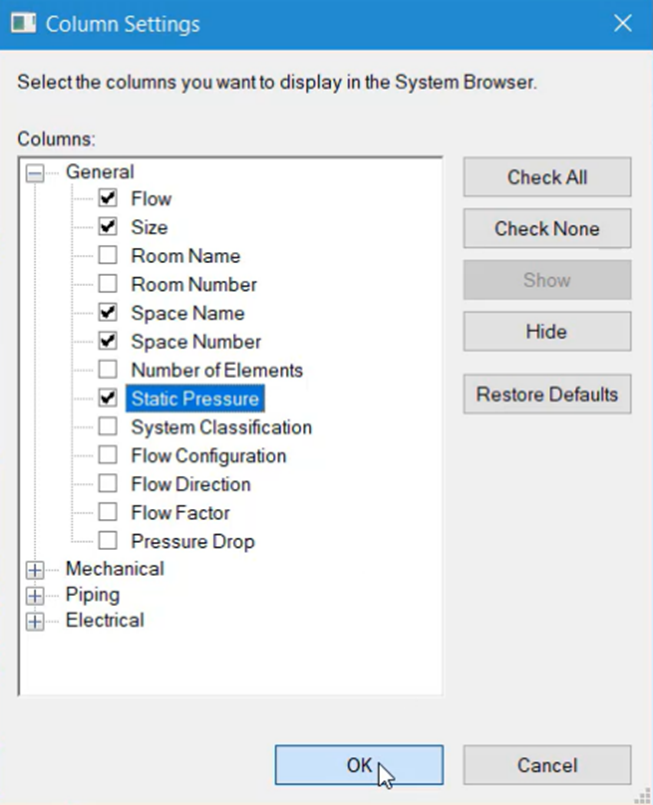Uncheck the Space Number checkbox
The image size is (653, 805).
click(x=108, y=341)
